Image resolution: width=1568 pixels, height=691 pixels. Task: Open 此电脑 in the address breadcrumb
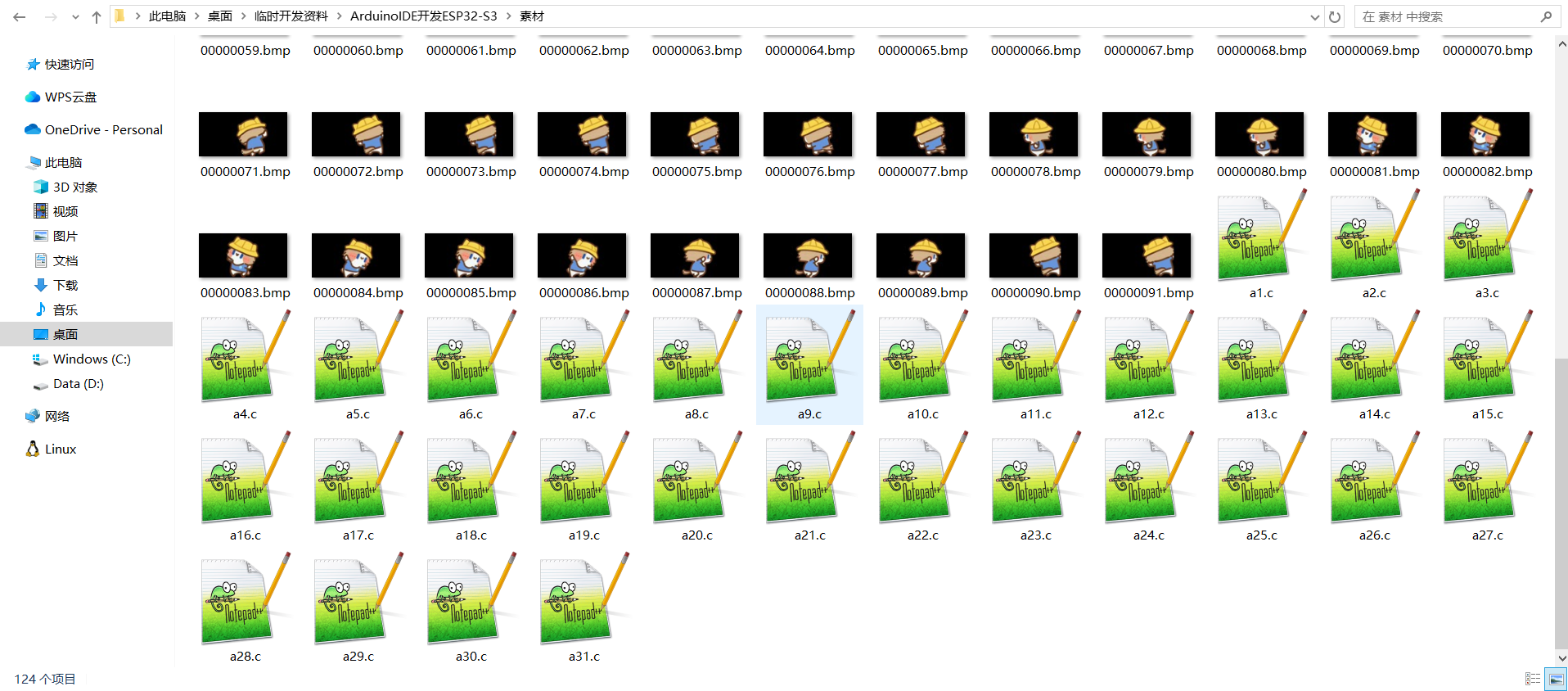[168, 16]
